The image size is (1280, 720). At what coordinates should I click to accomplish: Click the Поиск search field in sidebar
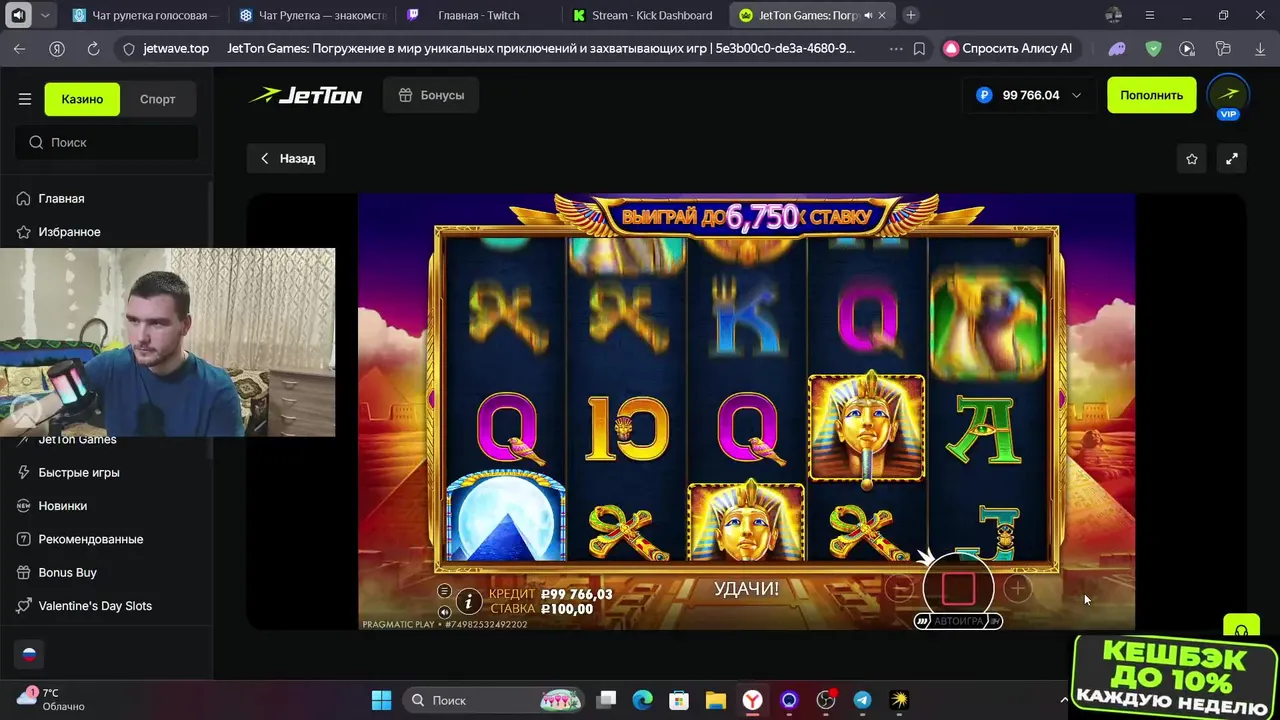pos(106,142)
